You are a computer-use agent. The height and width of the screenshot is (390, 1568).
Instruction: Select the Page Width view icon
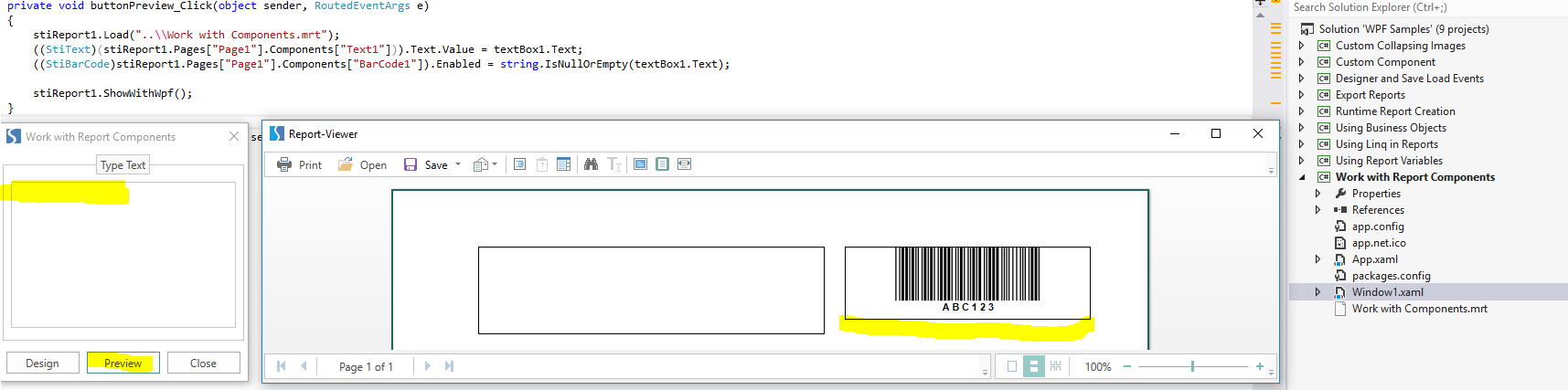pyautogui.click(x=684, y=164)
